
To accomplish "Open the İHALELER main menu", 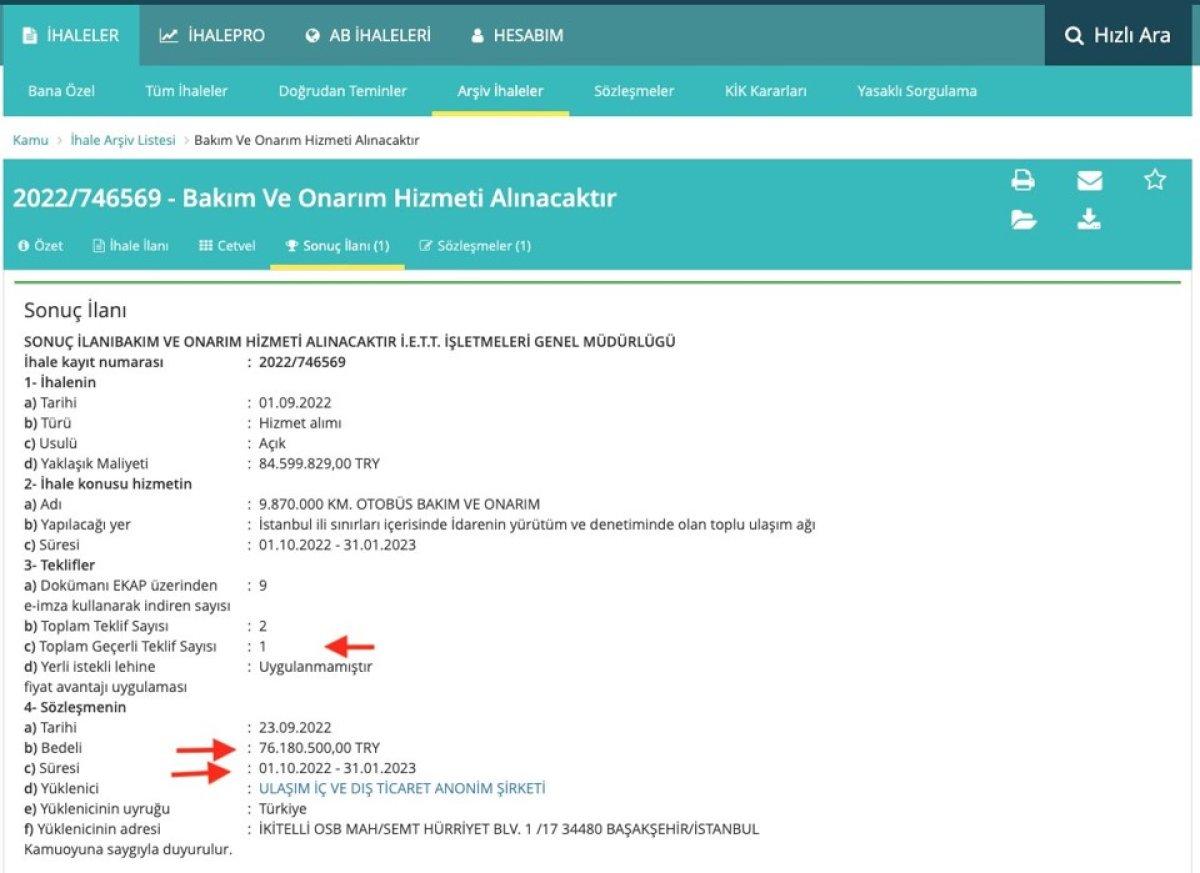I will pyautogui.click(x=70, y=36).
